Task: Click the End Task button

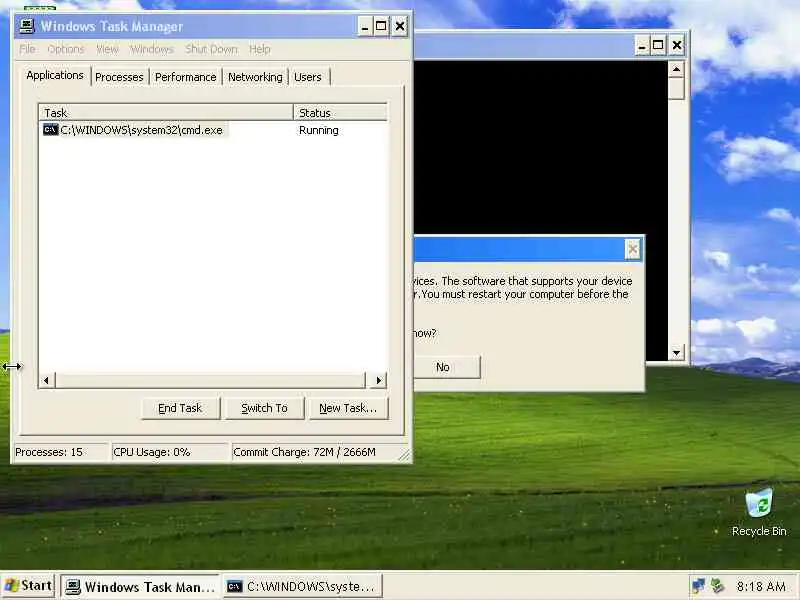Action: coord(180,408)
